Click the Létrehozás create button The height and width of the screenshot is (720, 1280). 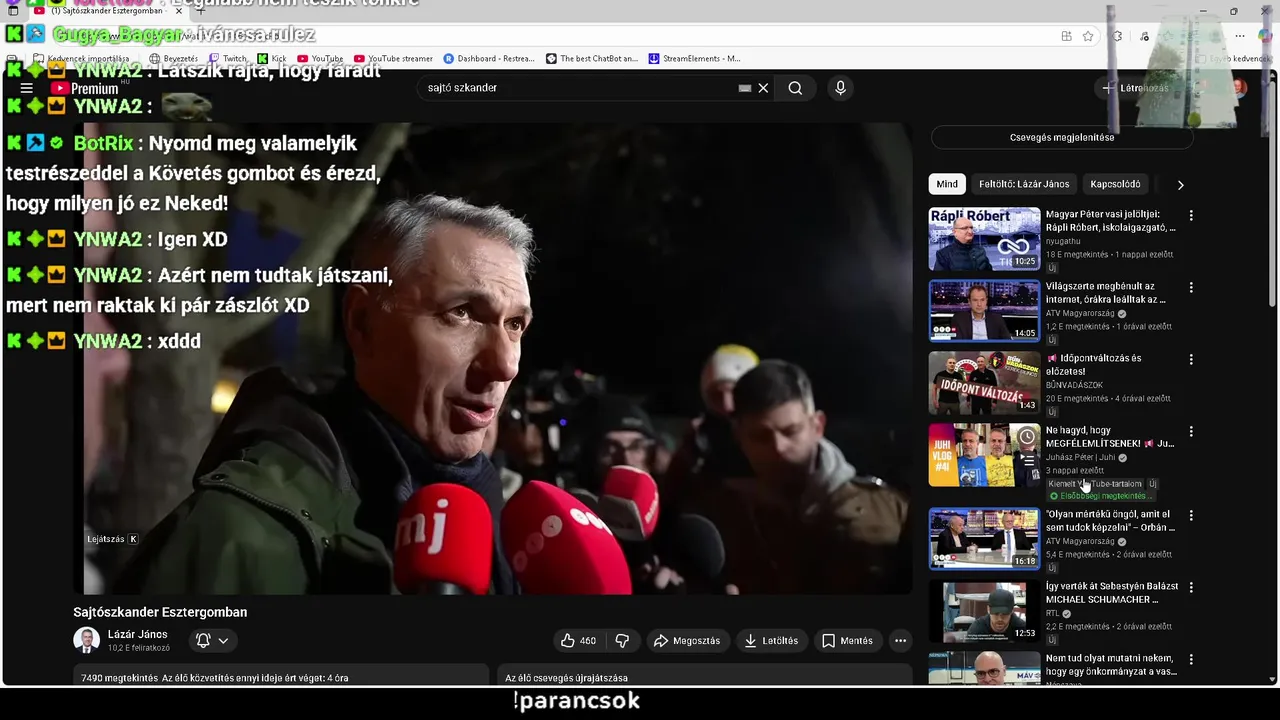click(1136, 88)
